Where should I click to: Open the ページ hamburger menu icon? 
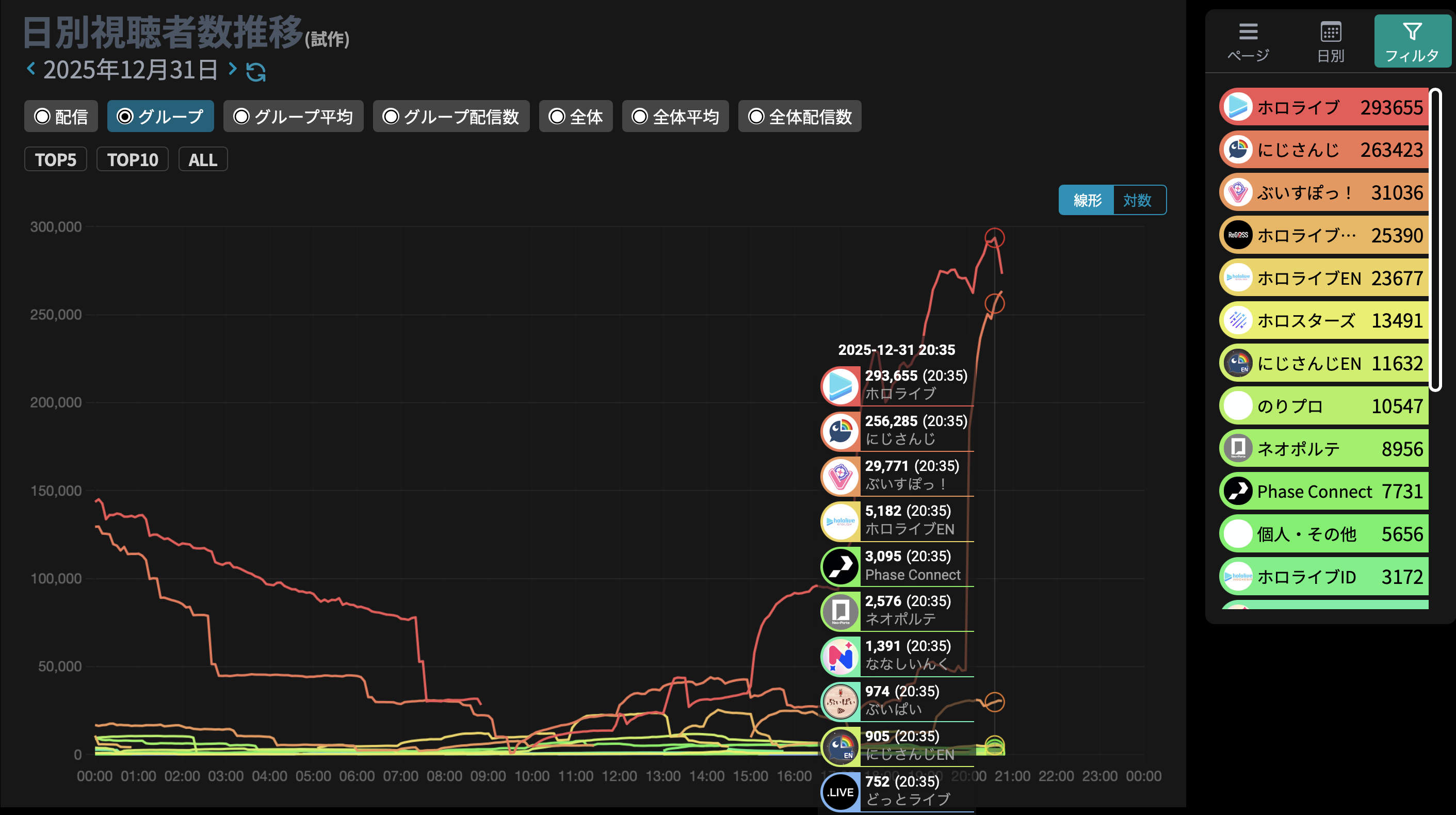tap(1248, 31)
